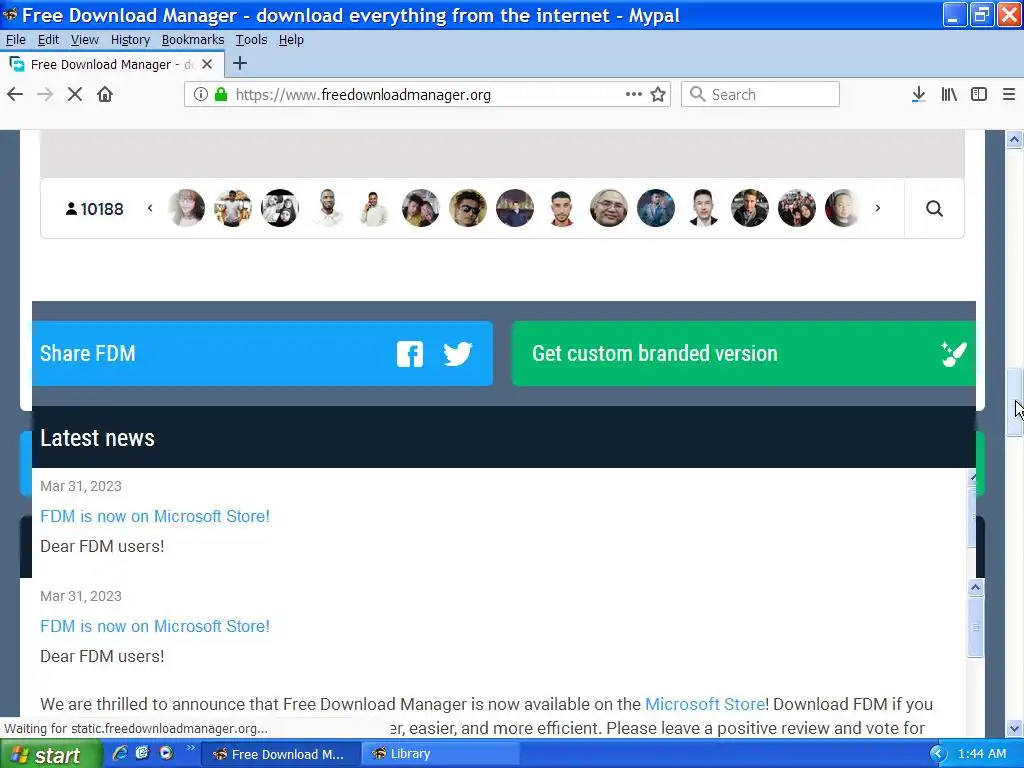This screenshot has height=768, width=1024.
Task: Switch to Library taskbar window
Action: tap(442, 754)
